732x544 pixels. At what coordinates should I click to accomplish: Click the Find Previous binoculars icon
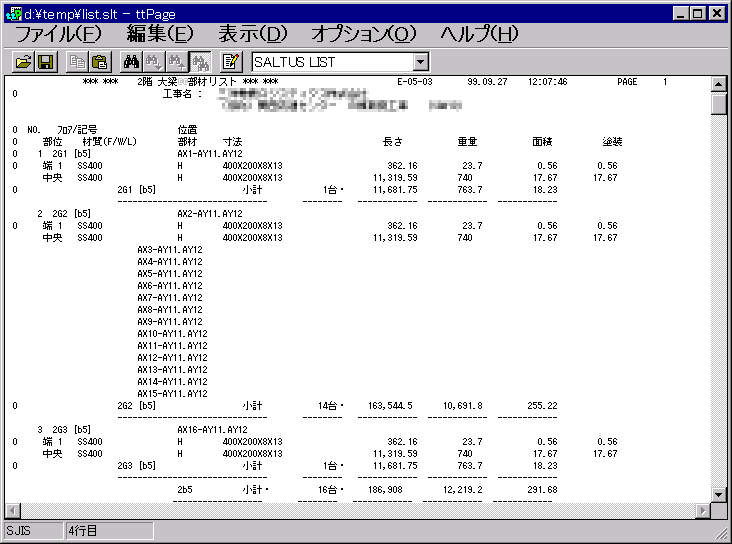click(153, 62)
